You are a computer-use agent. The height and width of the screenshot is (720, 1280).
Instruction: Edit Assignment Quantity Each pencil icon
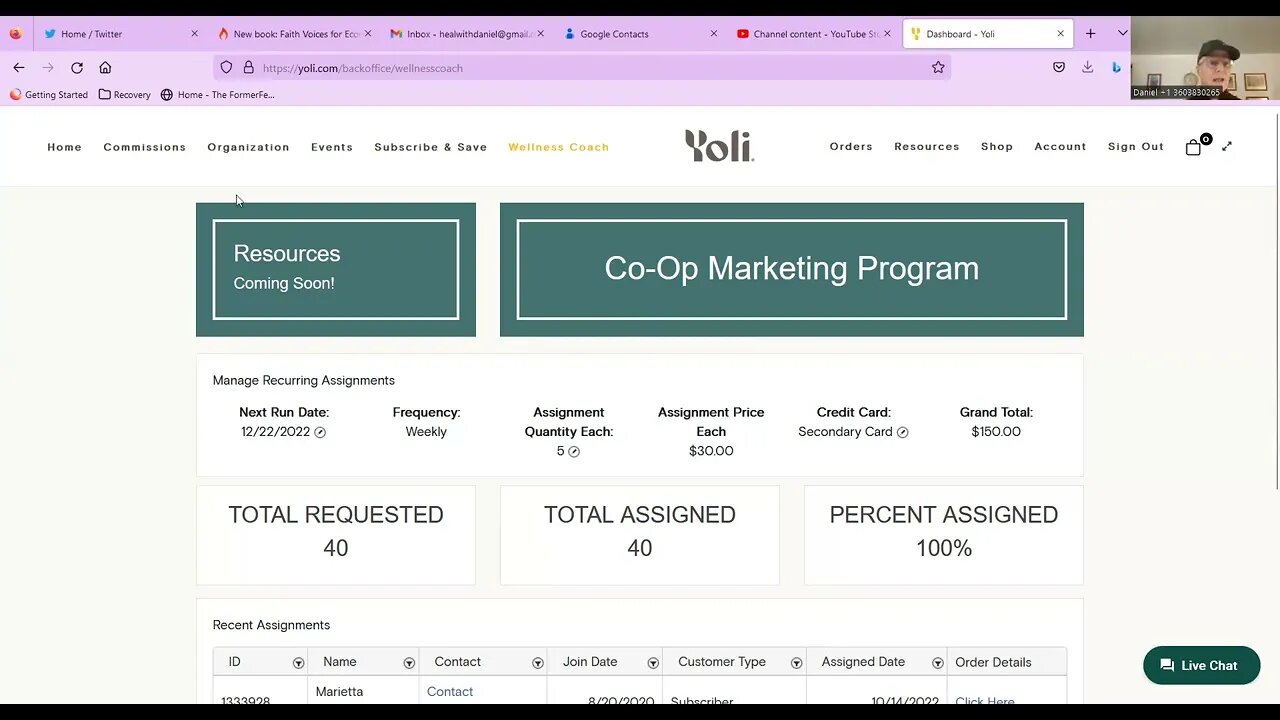coord(574,451)
